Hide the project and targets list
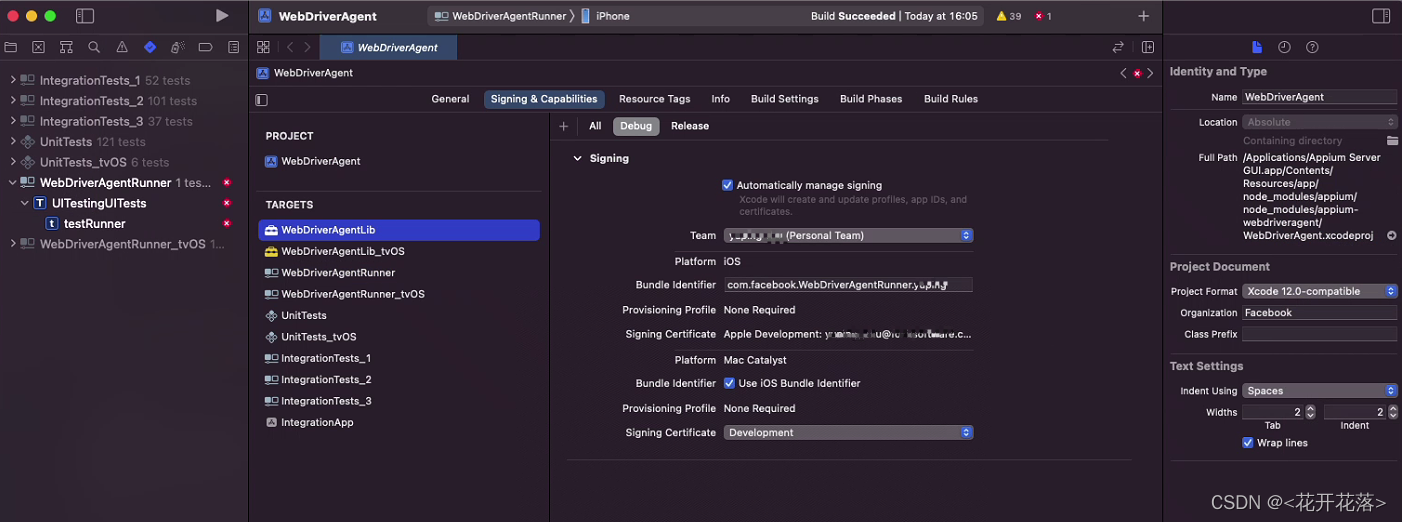Screen dimensions: 1402x522 click(262, 99)
